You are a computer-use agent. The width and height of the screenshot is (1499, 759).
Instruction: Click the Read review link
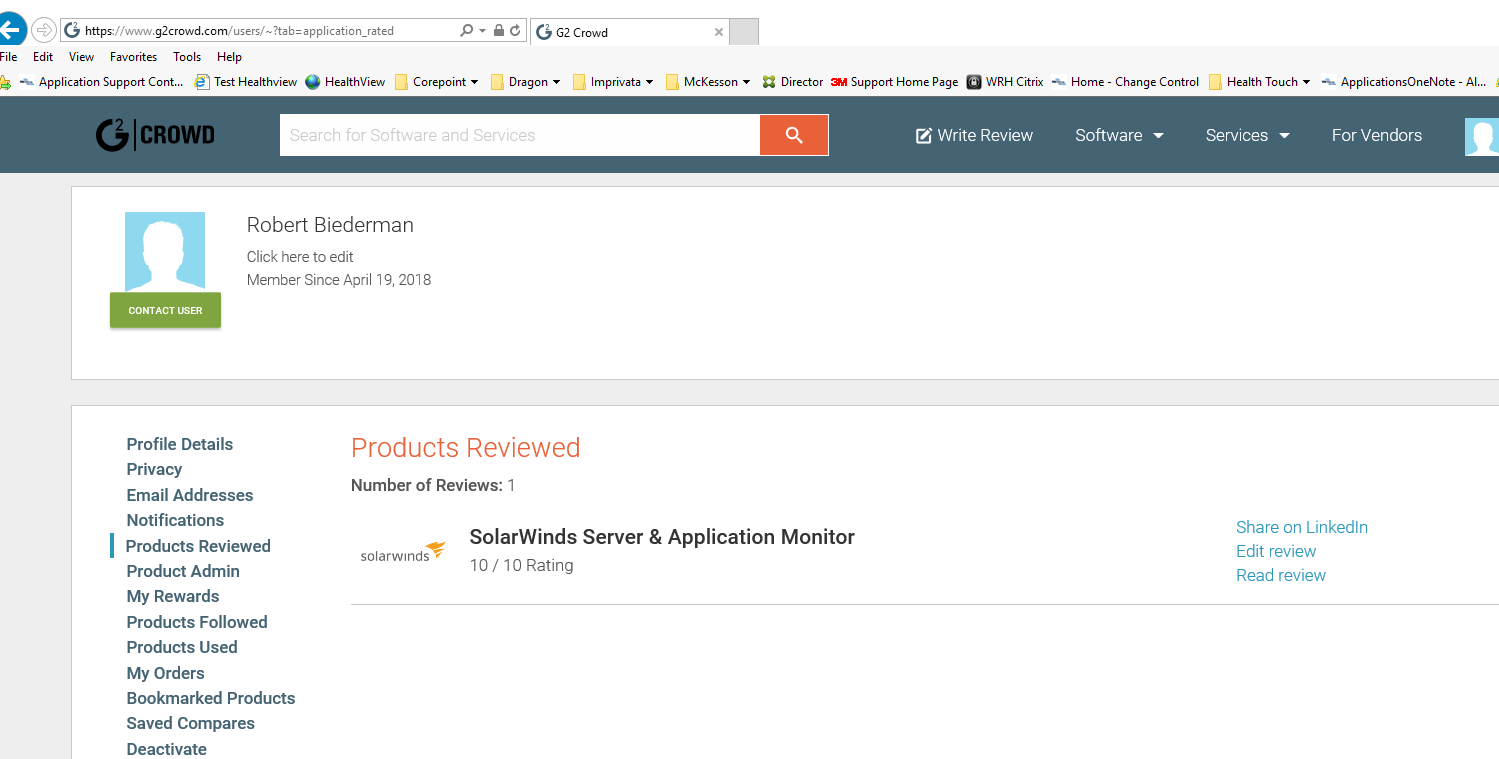pos(1281,575)
